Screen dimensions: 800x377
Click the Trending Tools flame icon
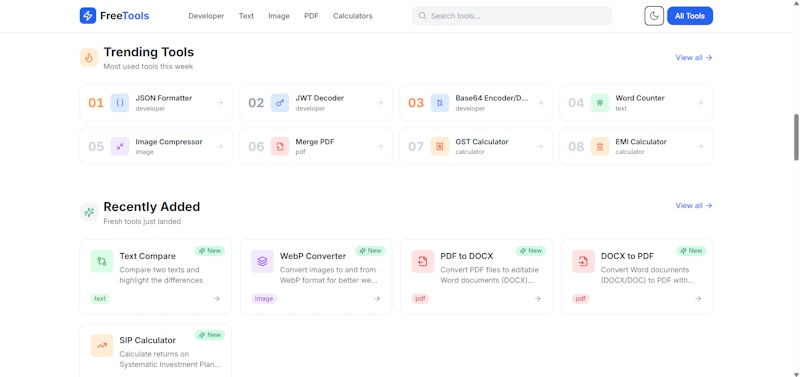point(89,58)
